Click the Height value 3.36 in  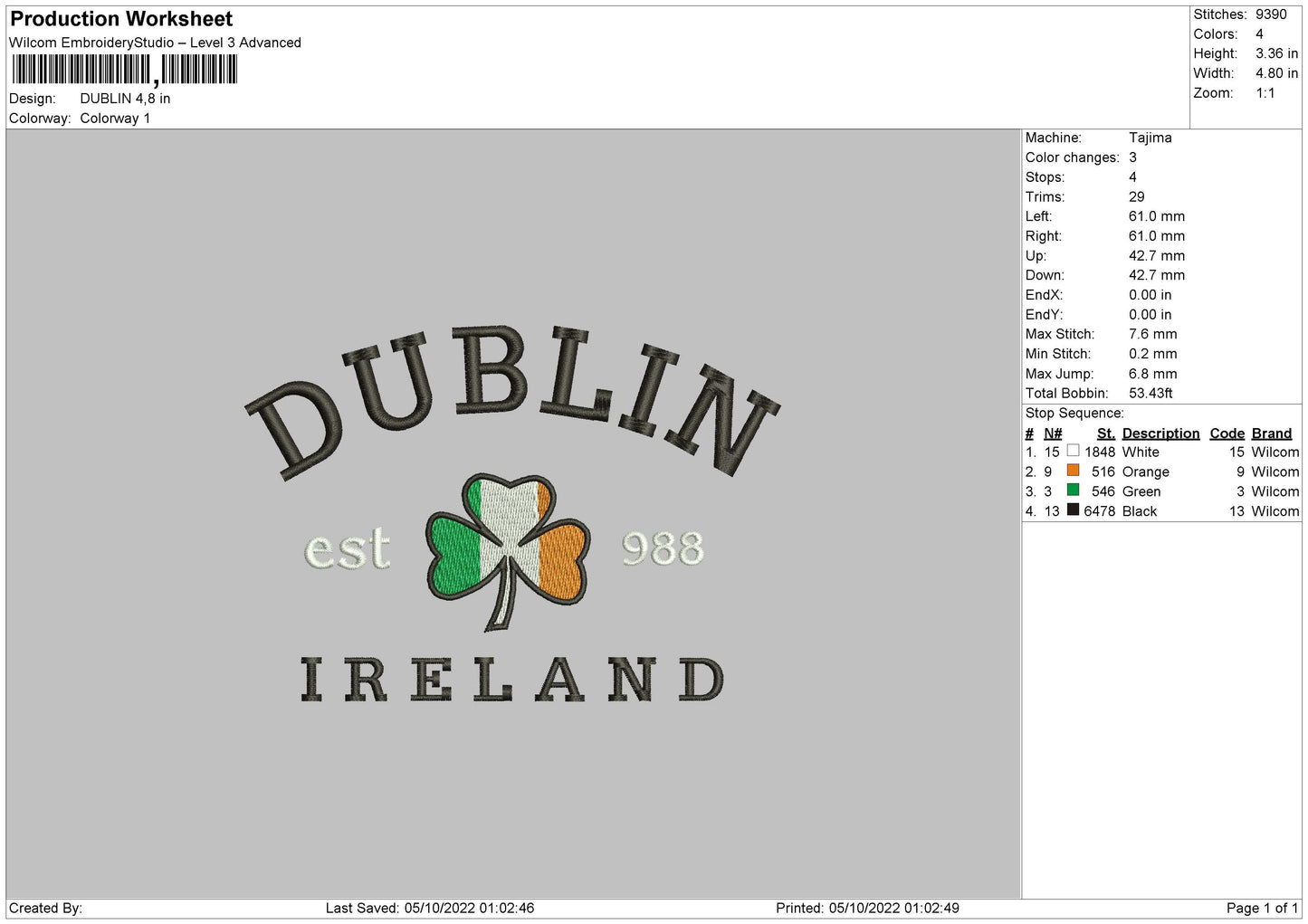[x=1276, y=53]
